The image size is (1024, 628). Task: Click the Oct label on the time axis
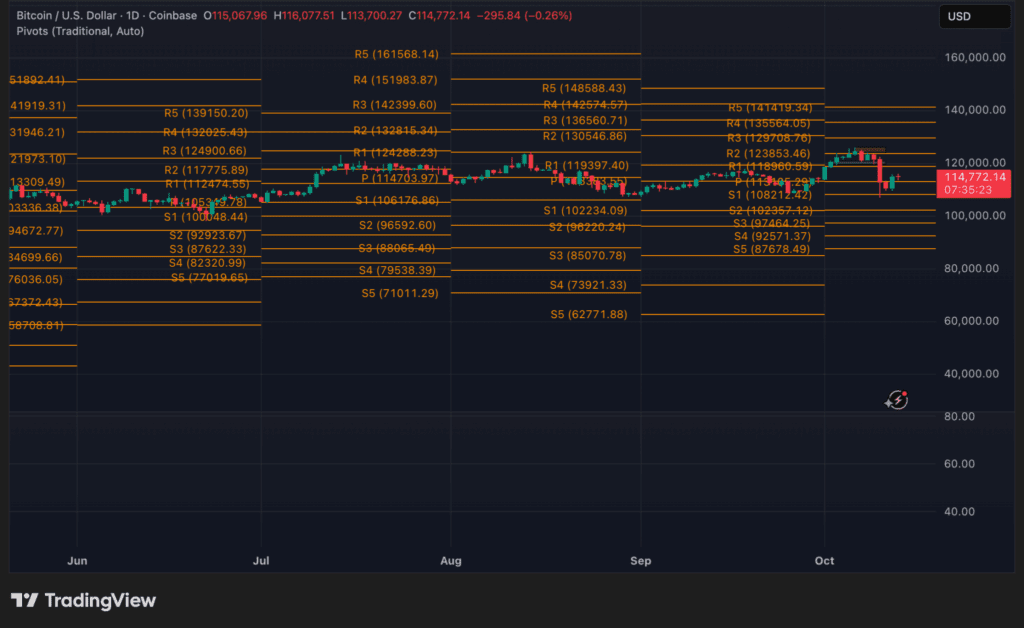point(824,561)
